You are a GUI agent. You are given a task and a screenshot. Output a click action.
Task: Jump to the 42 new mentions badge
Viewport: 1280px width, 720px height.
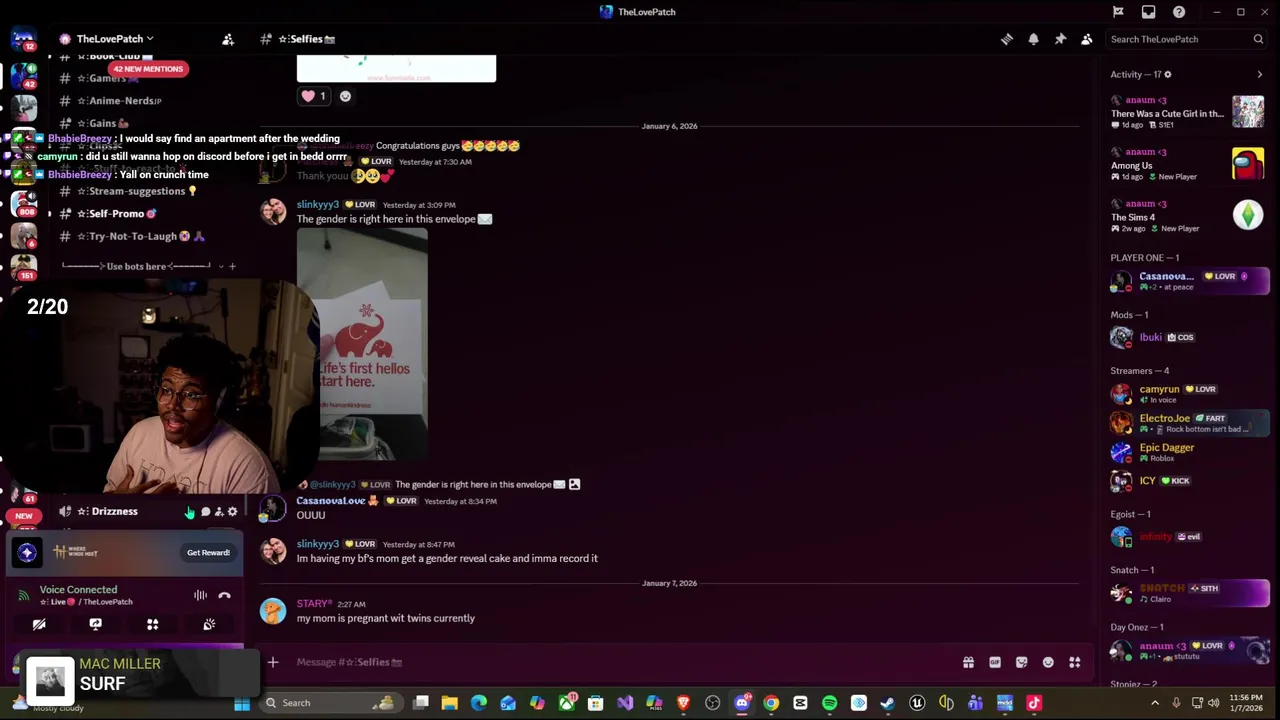148,69
